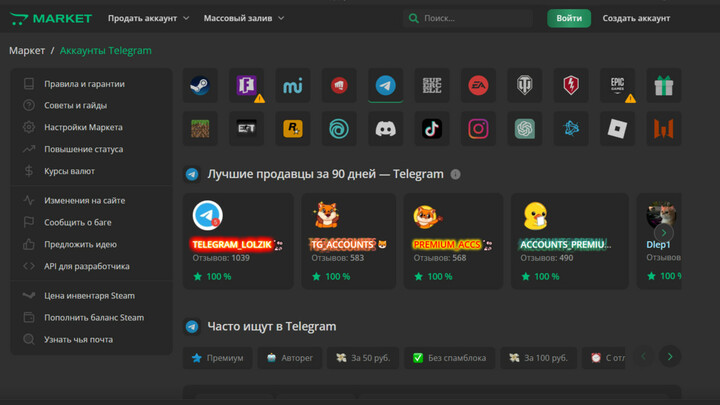
Task: Click the info icon beside best sellers heading
Action: (456, 174)
